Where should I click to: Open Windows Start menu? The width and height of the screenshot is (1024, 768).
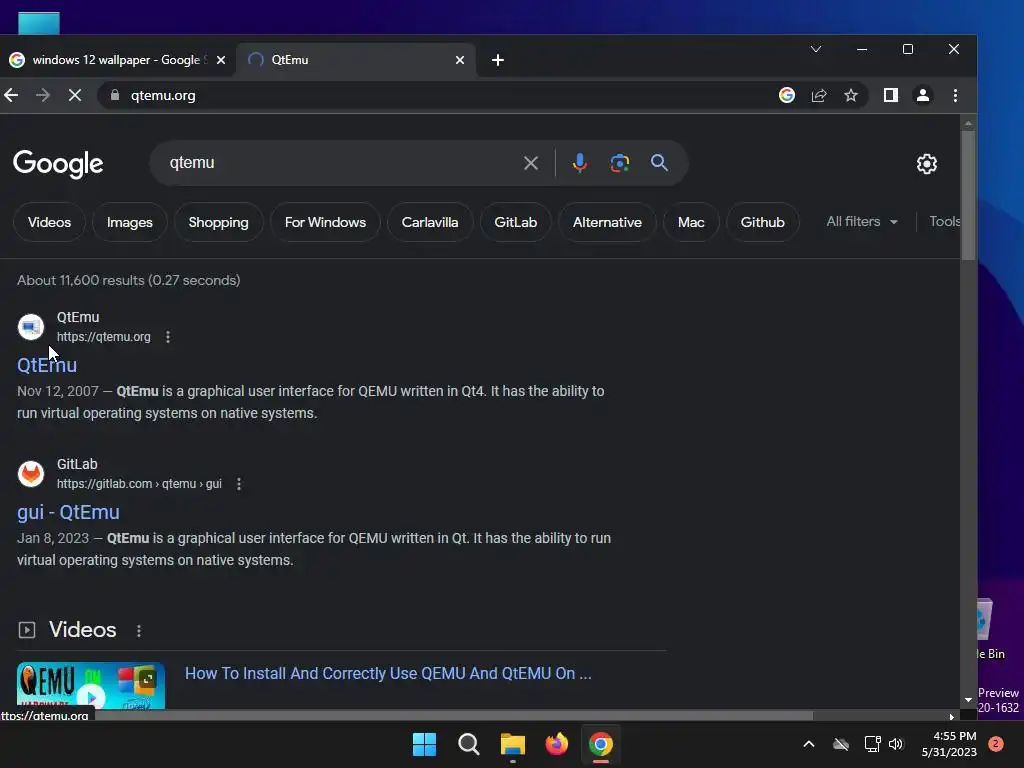424,744
